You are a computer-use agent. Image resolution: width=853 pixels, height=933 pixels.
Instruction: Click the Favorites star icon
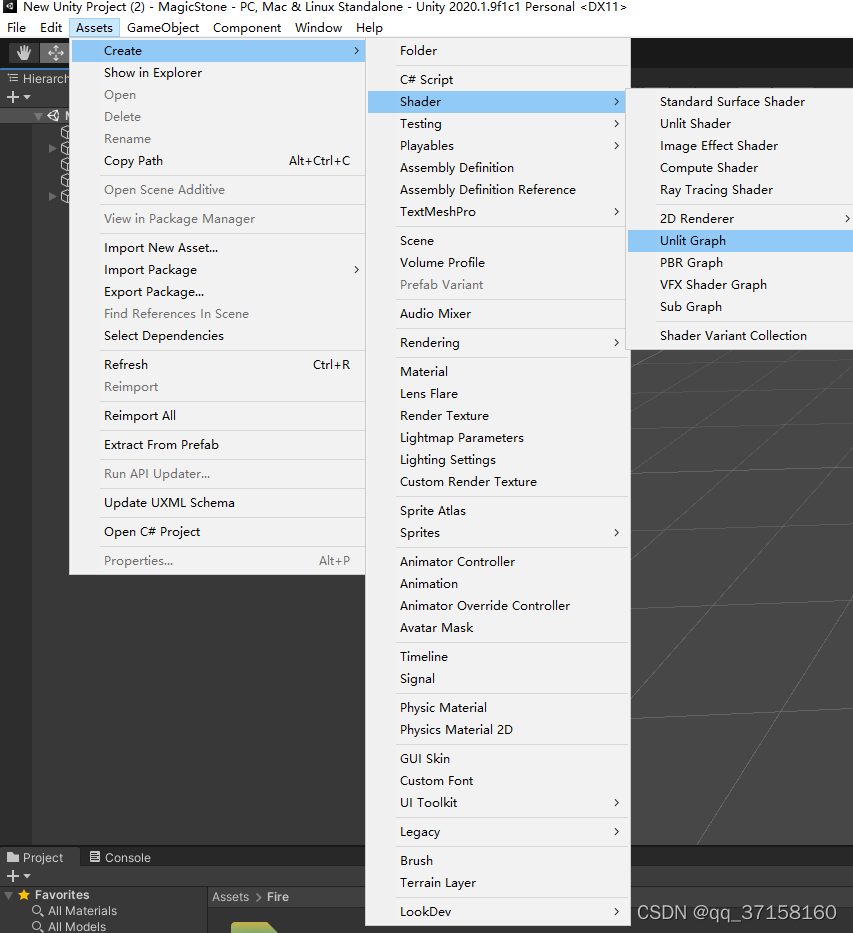coord(24,895)
